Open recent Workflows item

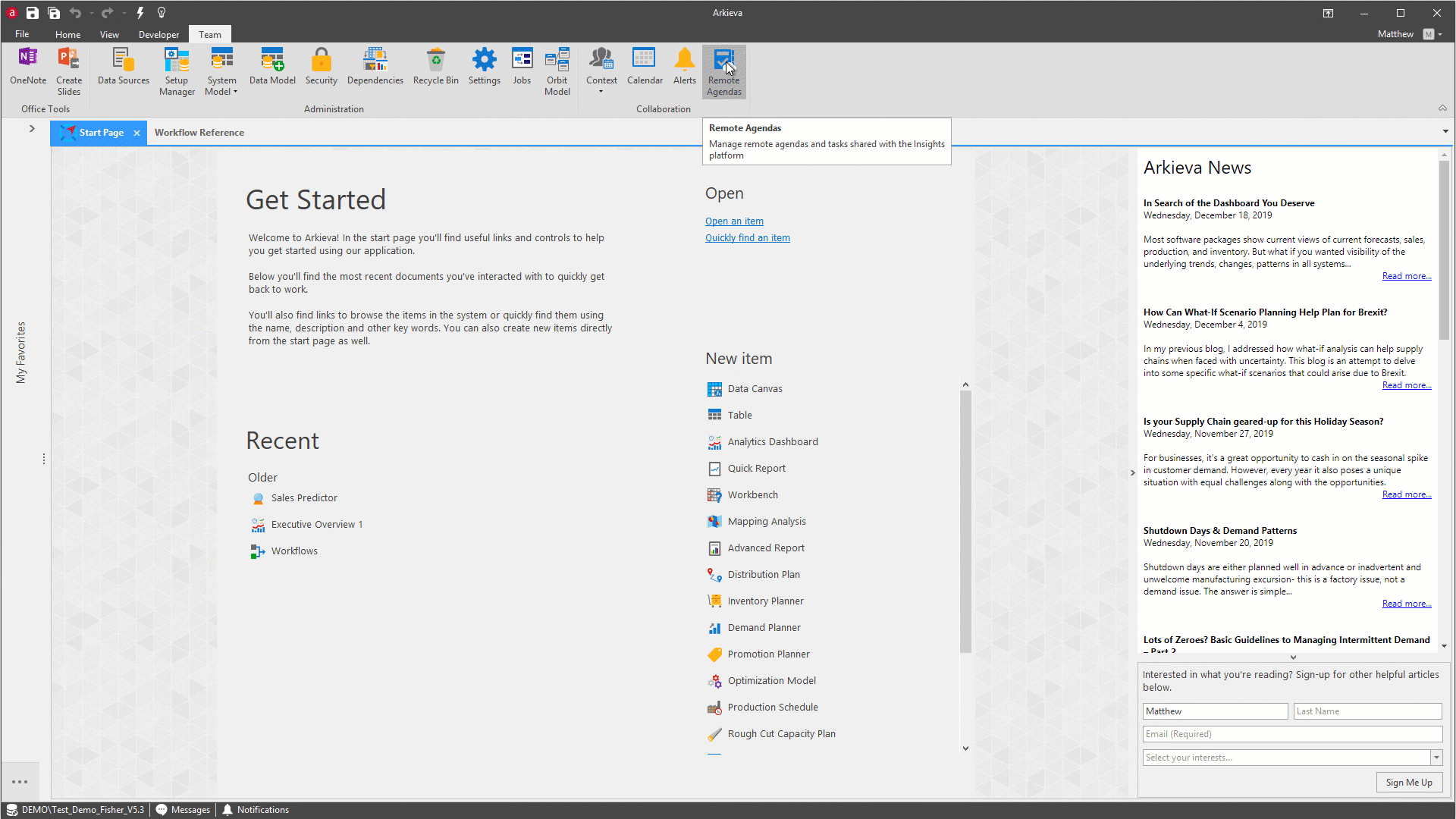284,551
